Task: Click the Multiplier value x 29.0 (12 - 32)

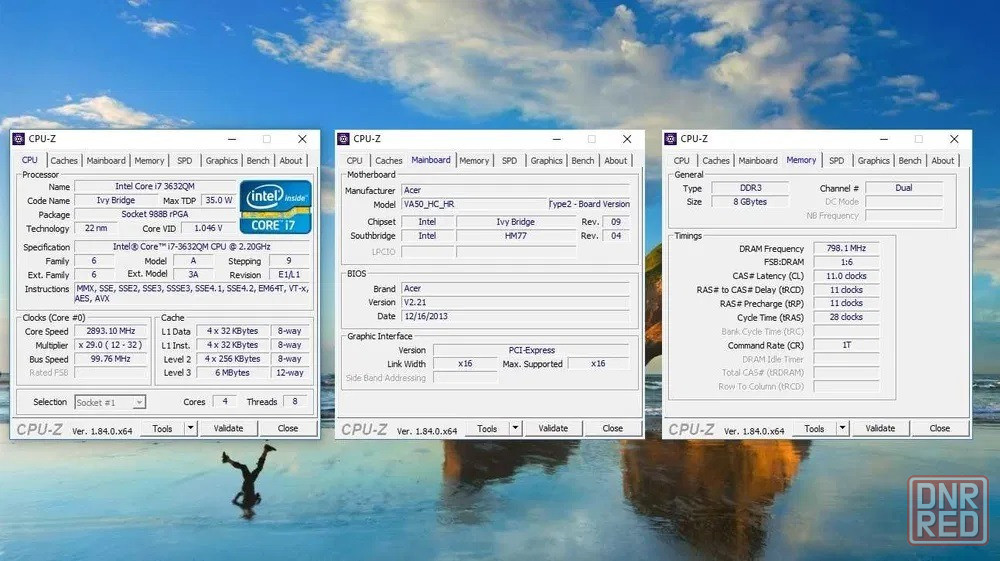Action: 111,345
